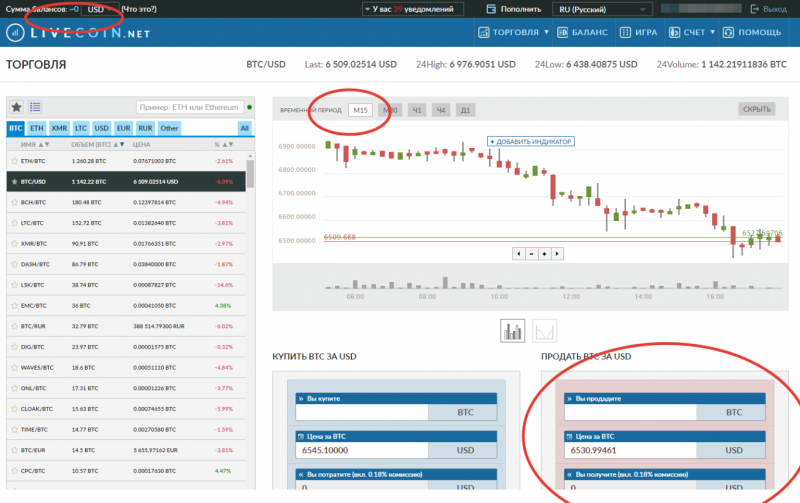
Task: Click the buy BTC amount field
Action: click(x=362, y=412)
